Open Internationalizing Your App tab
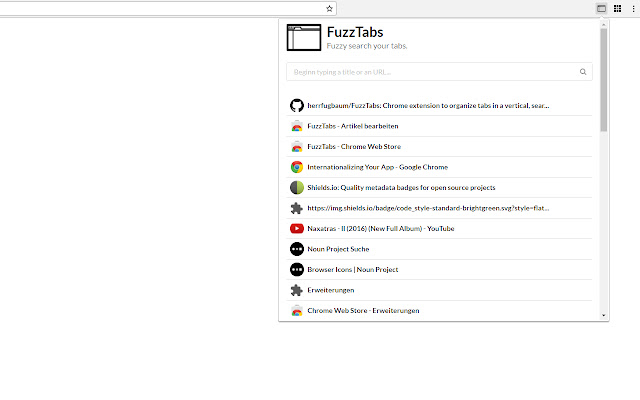The width and height of the screenshot is (640, 400). click(439, 167)
